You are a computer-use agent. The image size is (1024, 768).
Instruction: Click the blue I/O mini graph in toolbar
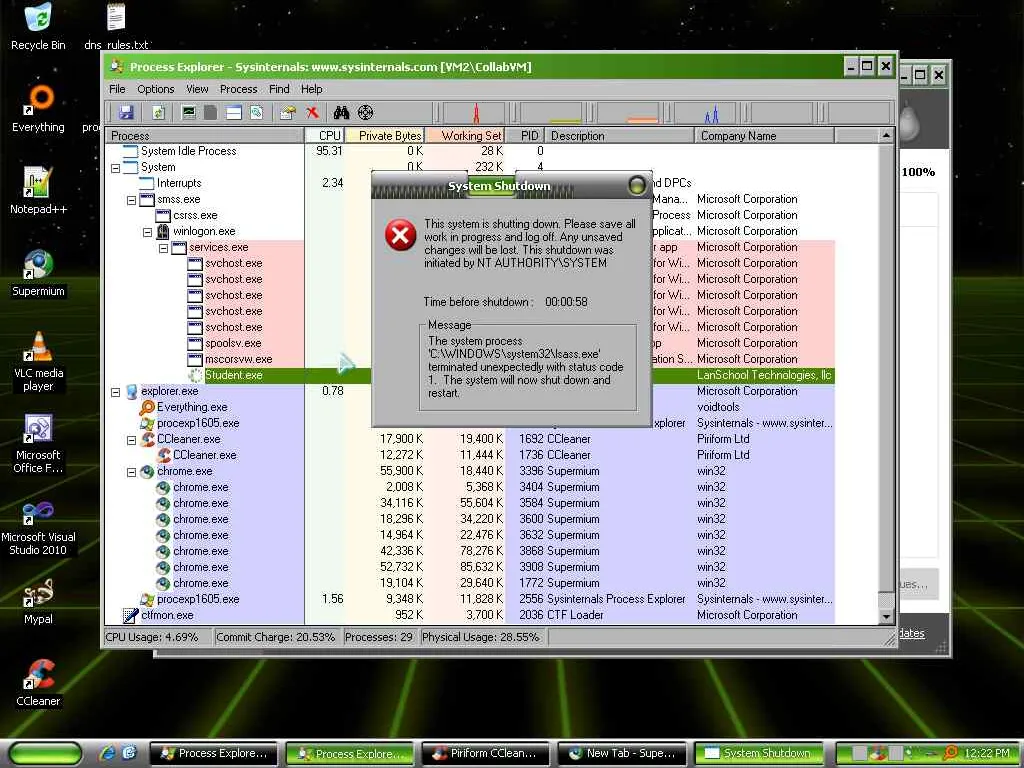705,112
